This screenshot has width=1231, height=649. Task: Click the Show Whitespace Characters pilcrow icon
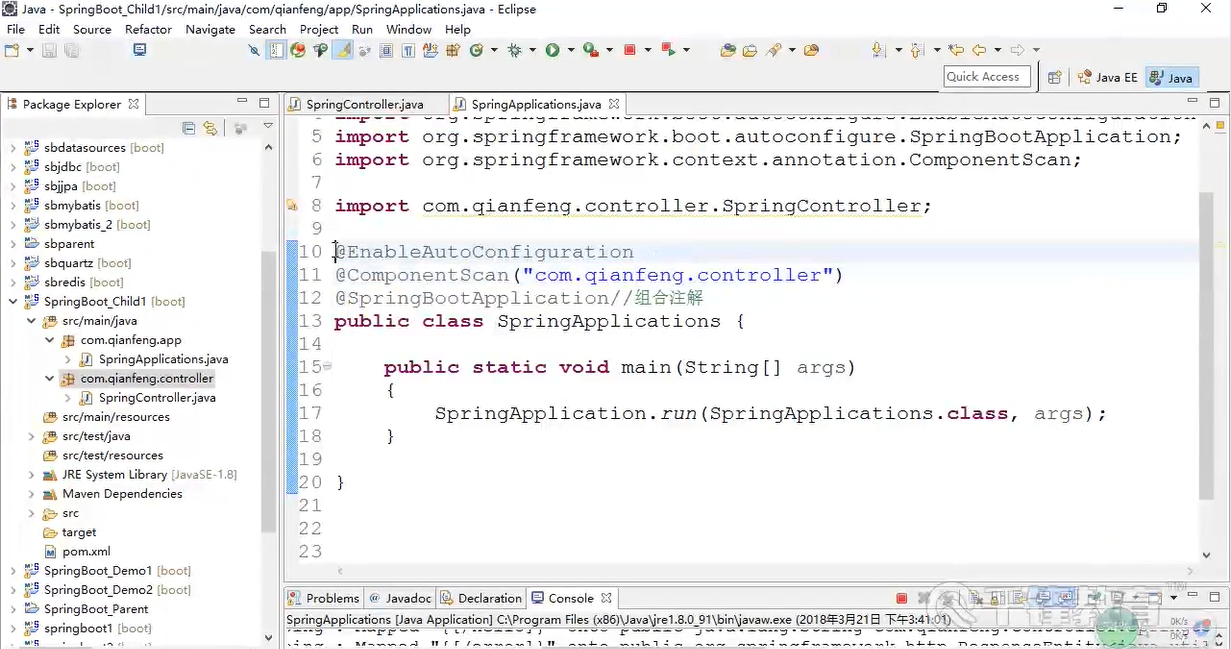tap(408, 50)
